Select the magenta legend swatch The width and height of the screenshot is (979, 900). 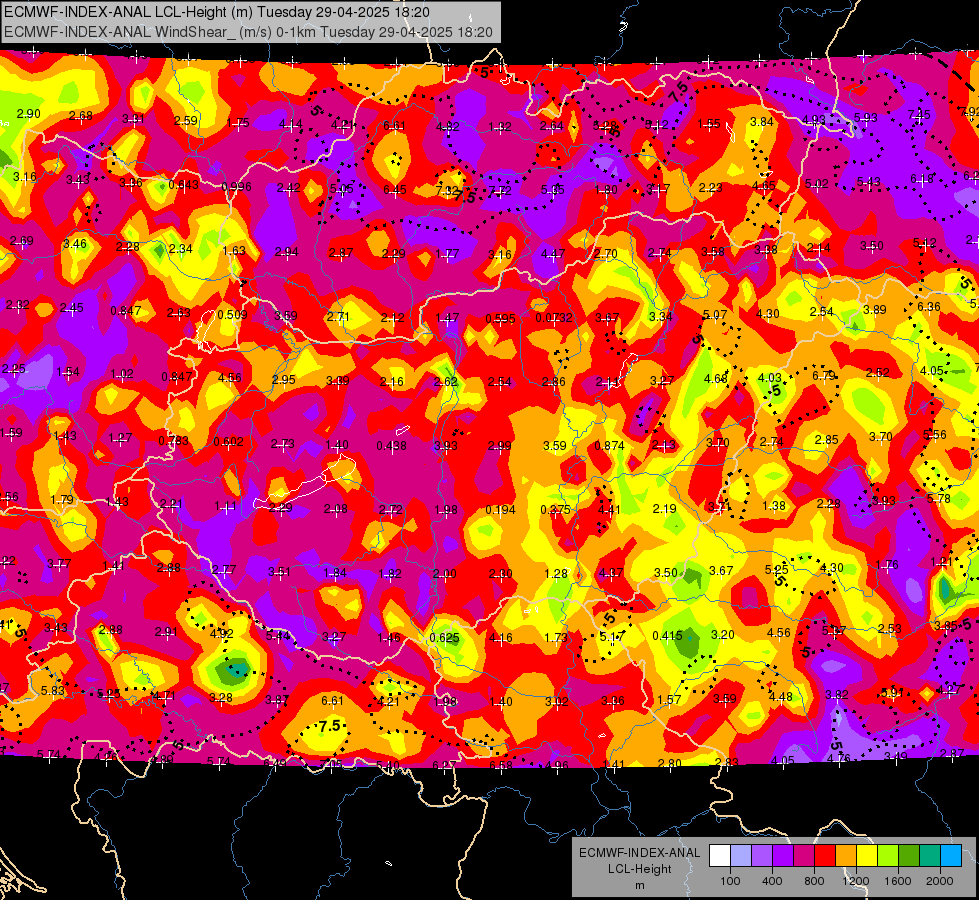(x=804, y=855)
